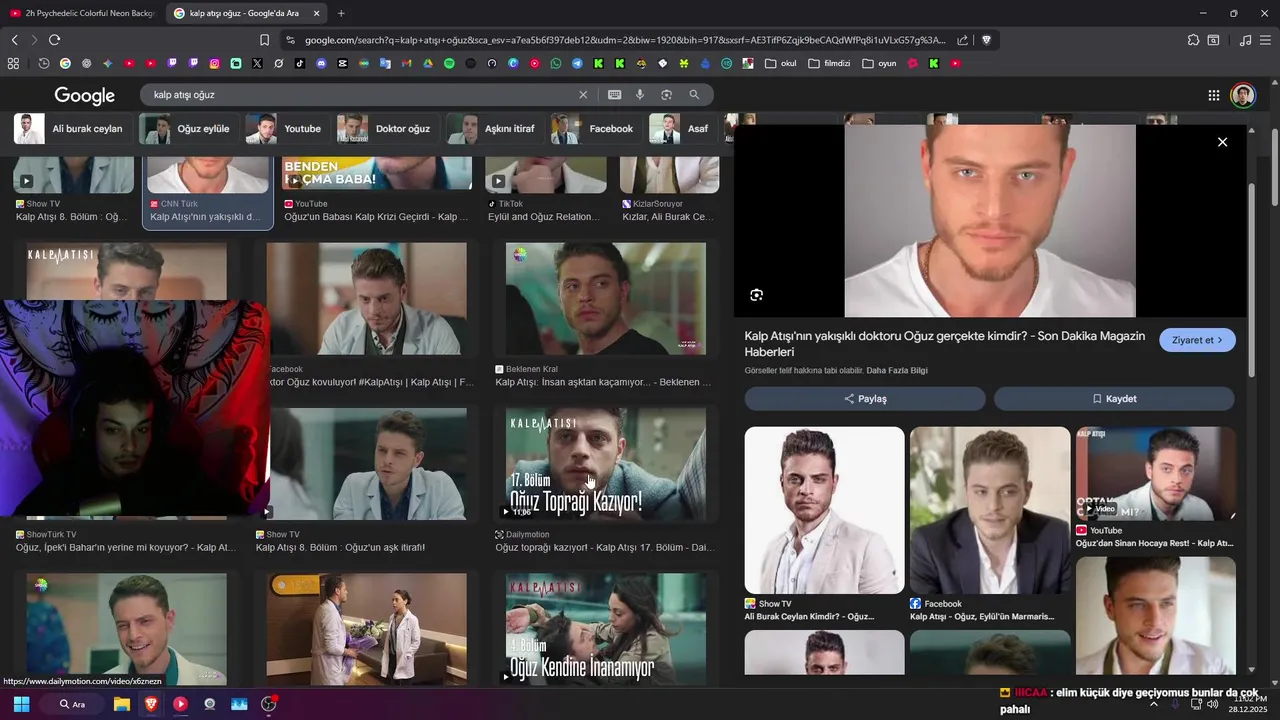Open the on-screen keyboard in search box
The width and height of the screenshot is (1280, 720).
(x=615, y=95)
